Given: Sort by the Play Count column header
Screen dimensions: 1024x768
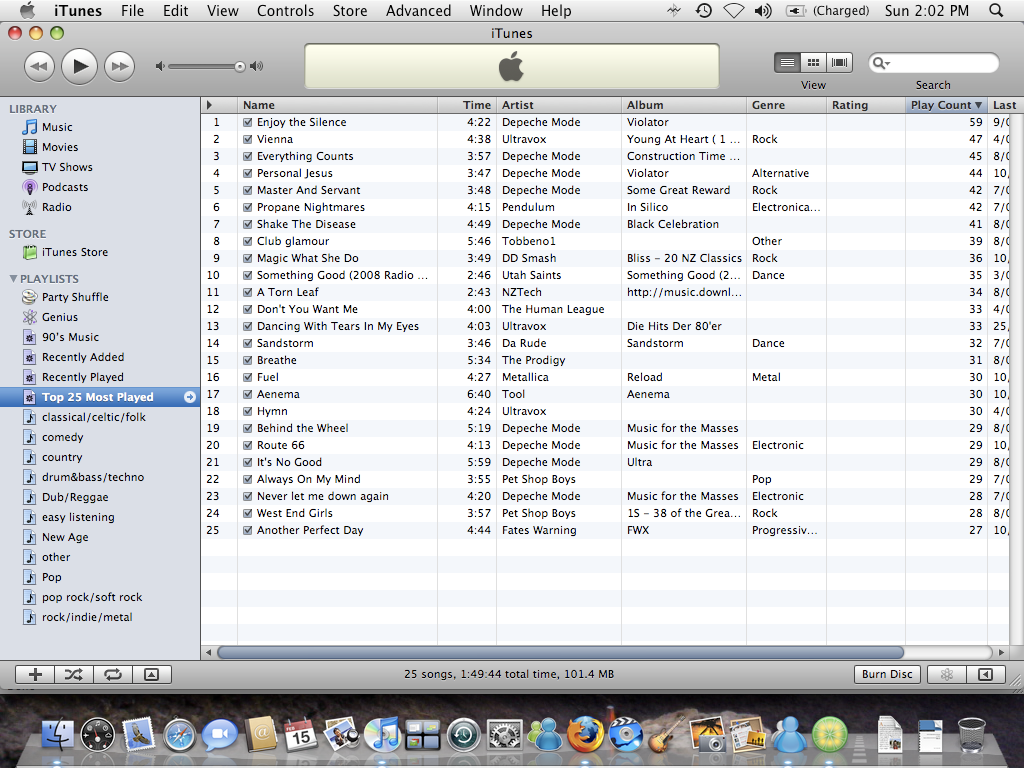Looking at the screenshot, I should 946,105.
